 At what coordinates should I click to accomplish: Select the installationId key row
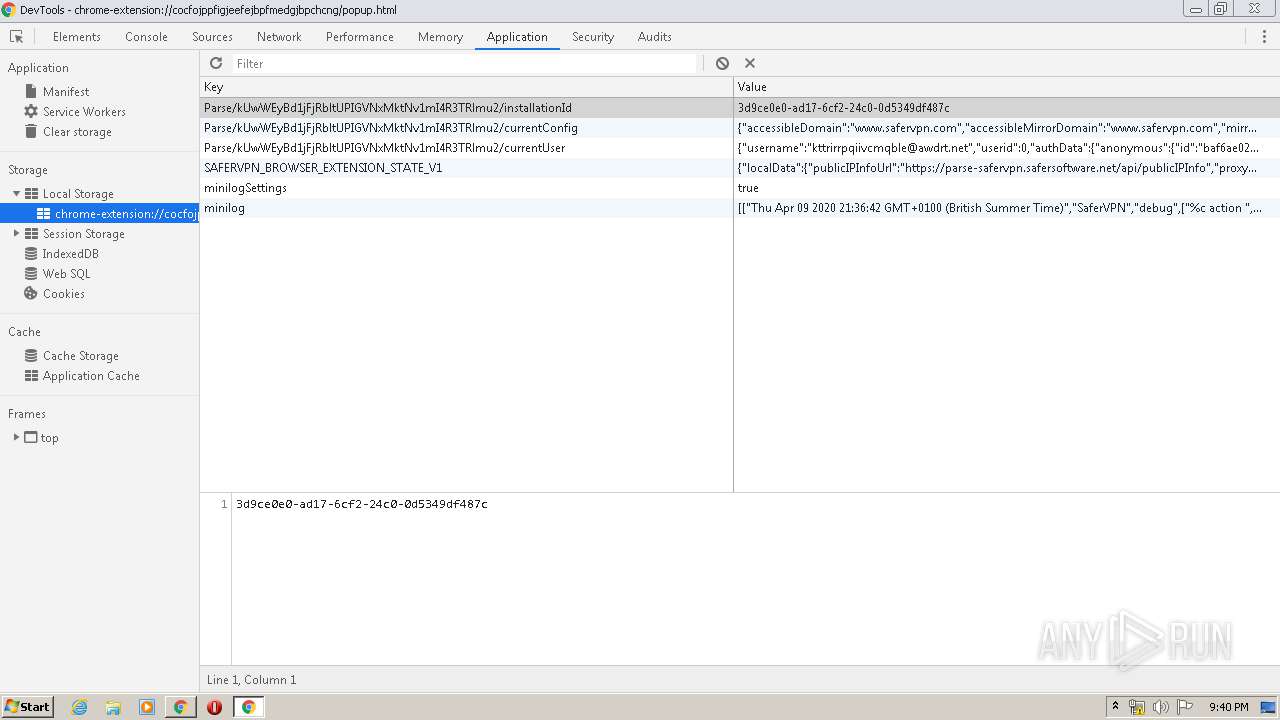pyautogui.click(x=466, y=107)
